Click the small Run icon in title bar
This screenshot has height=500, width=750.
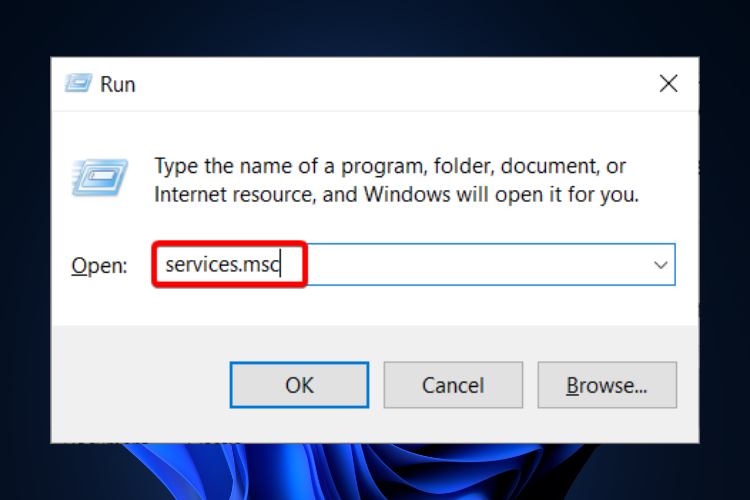pos(77,84)
